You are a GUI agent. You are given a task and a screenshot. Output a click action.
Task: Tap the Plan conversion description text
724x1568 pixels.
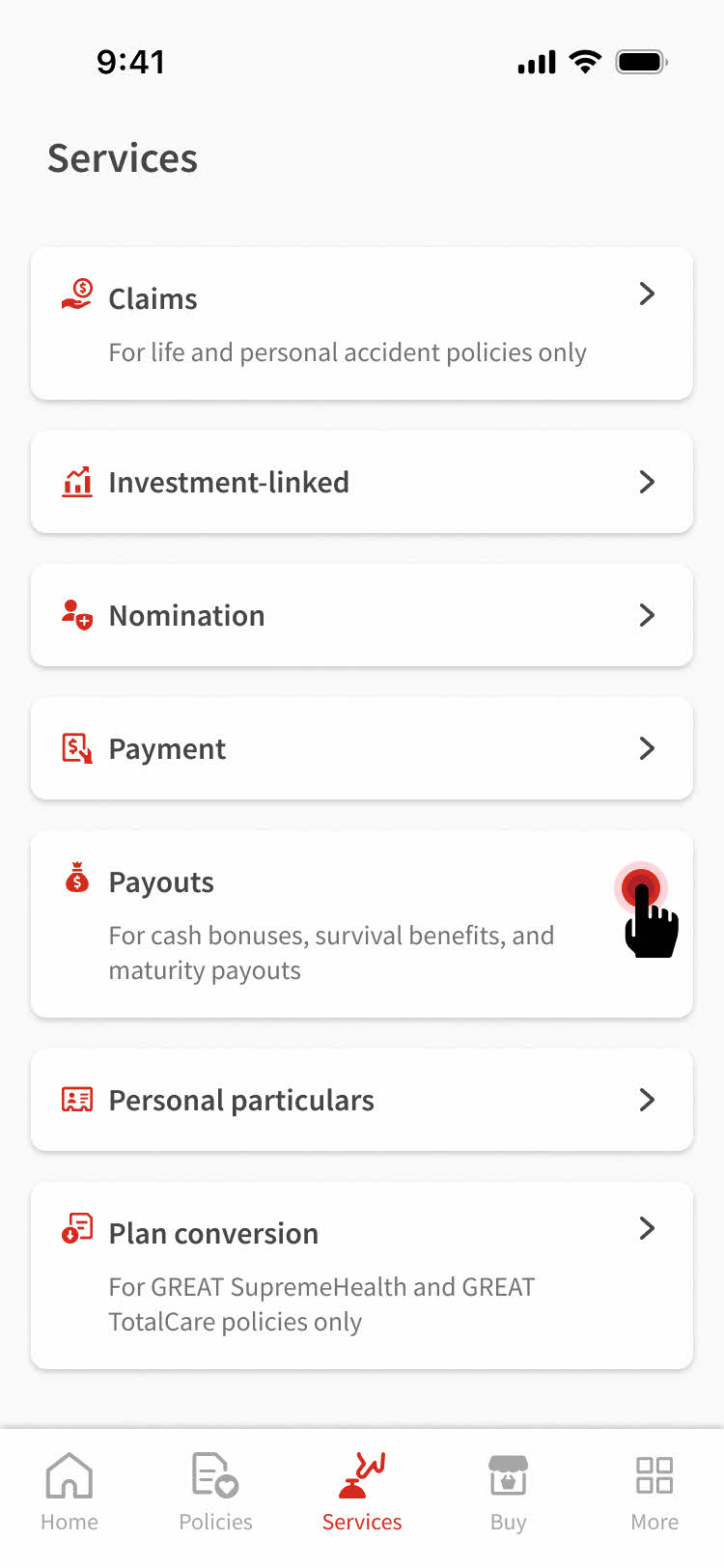pyautogui.click(x=321, y=1304)
